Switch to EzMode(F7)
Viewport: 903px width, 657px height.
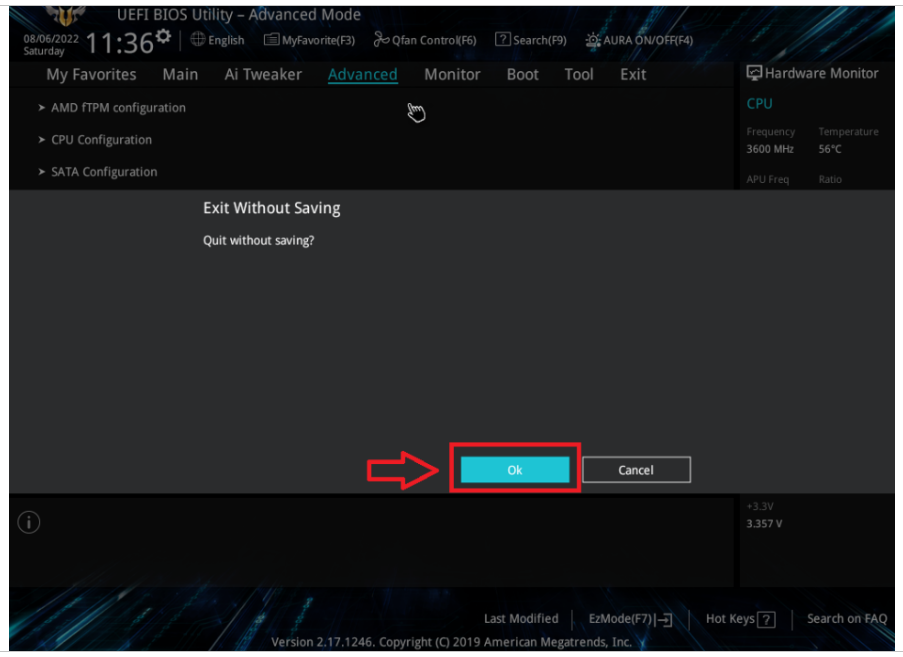coord(630,619)
